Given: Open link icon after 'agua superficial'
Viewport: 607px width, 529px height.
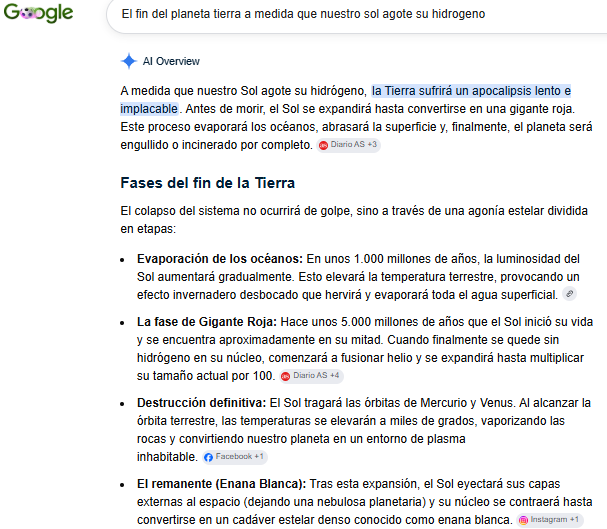Looking at the screenshot, I should point(569,294).
